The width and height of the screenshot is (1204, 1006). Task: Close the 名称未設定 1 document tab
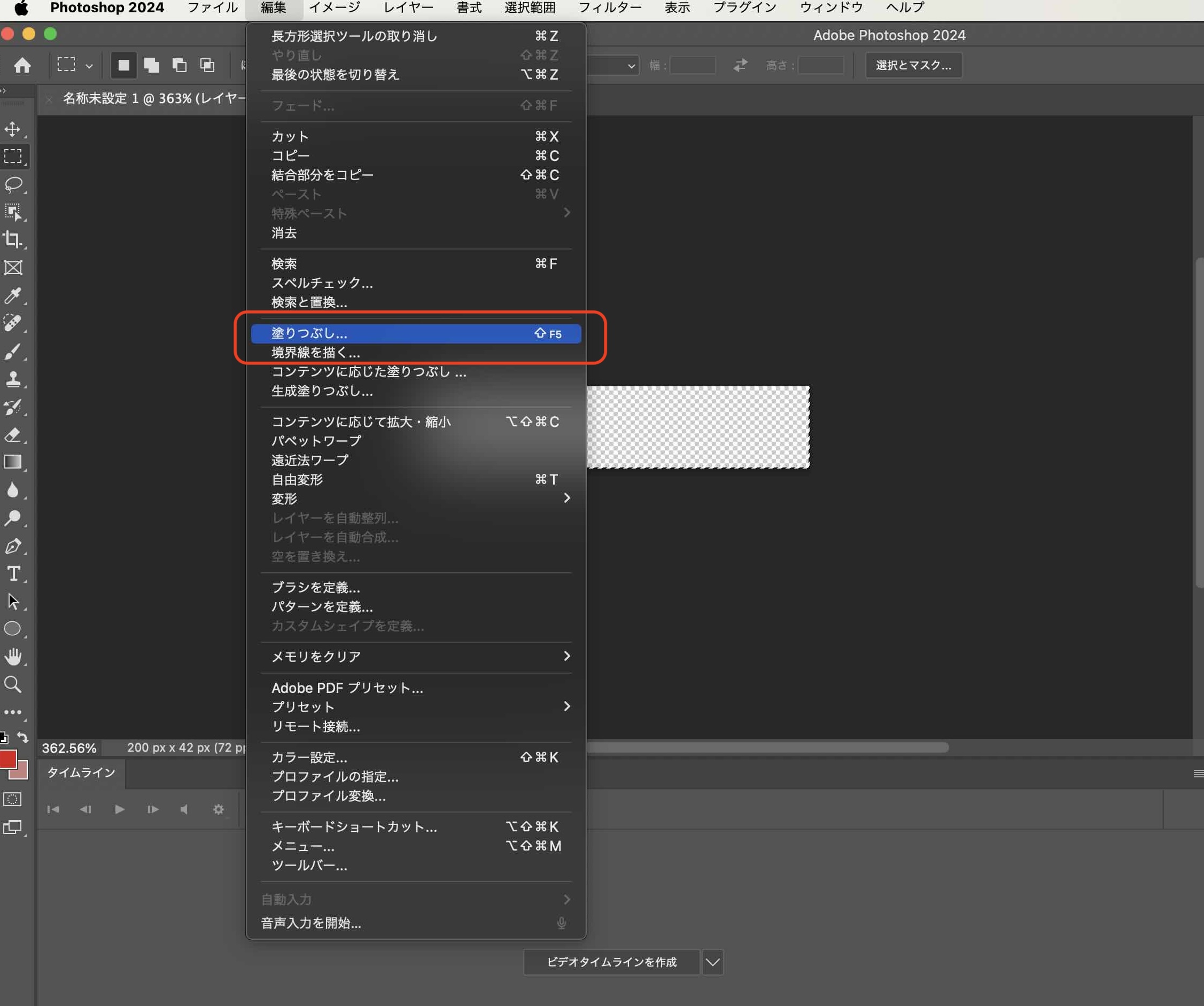coord(49,99)
